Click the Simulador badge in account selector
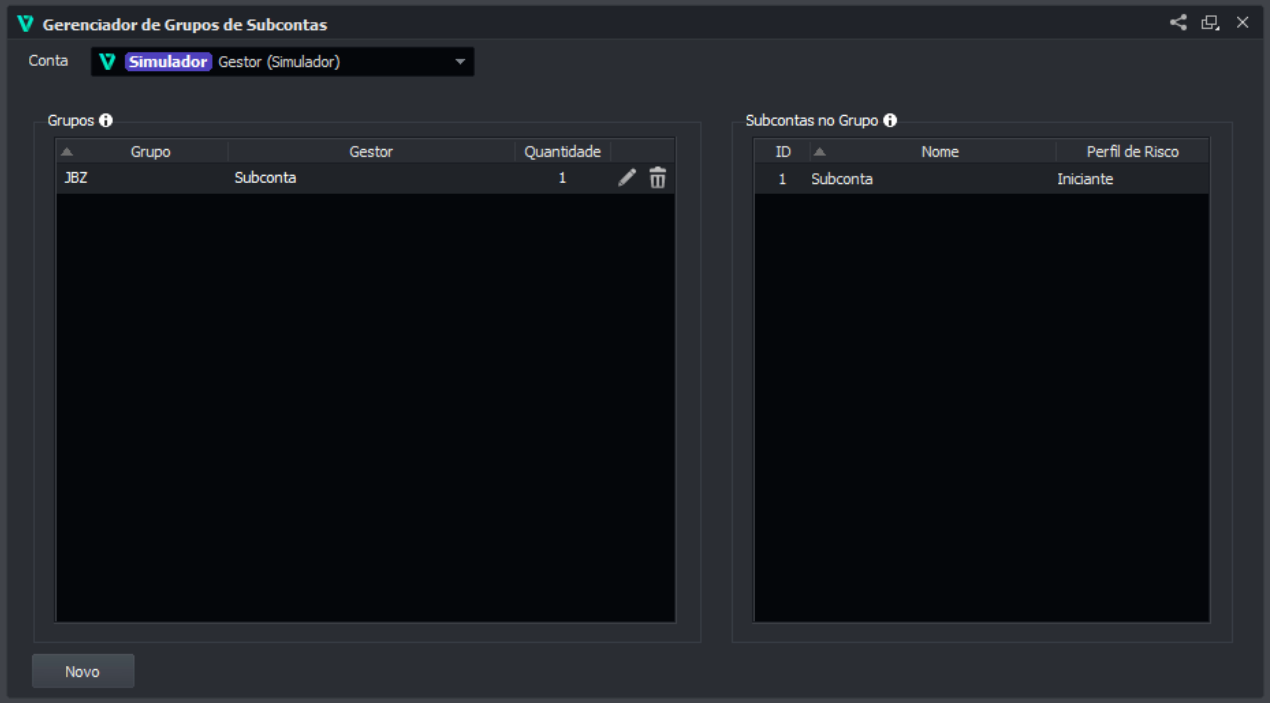Viewport: 1270px width, 703px height. [168, 62]
